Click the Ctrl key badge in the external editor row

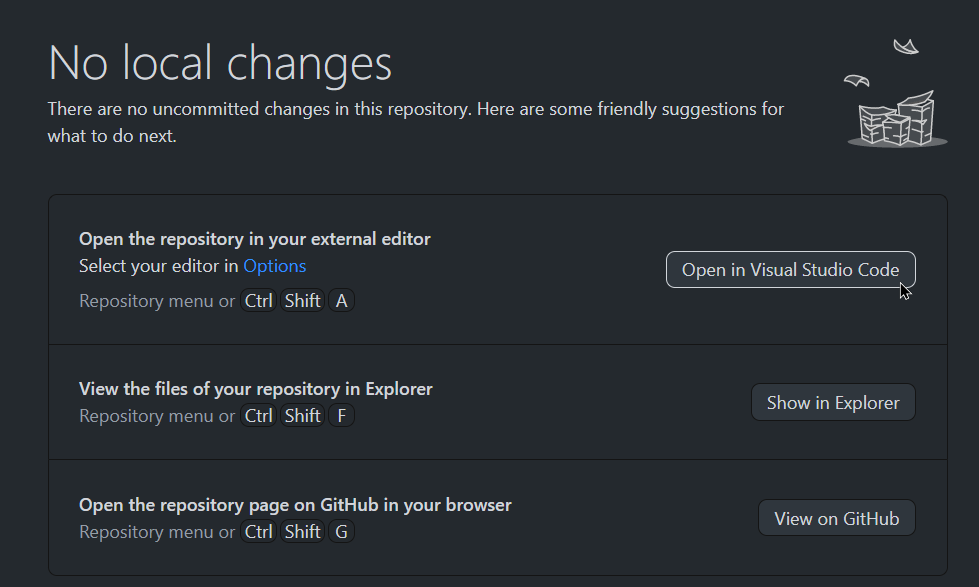259,300
